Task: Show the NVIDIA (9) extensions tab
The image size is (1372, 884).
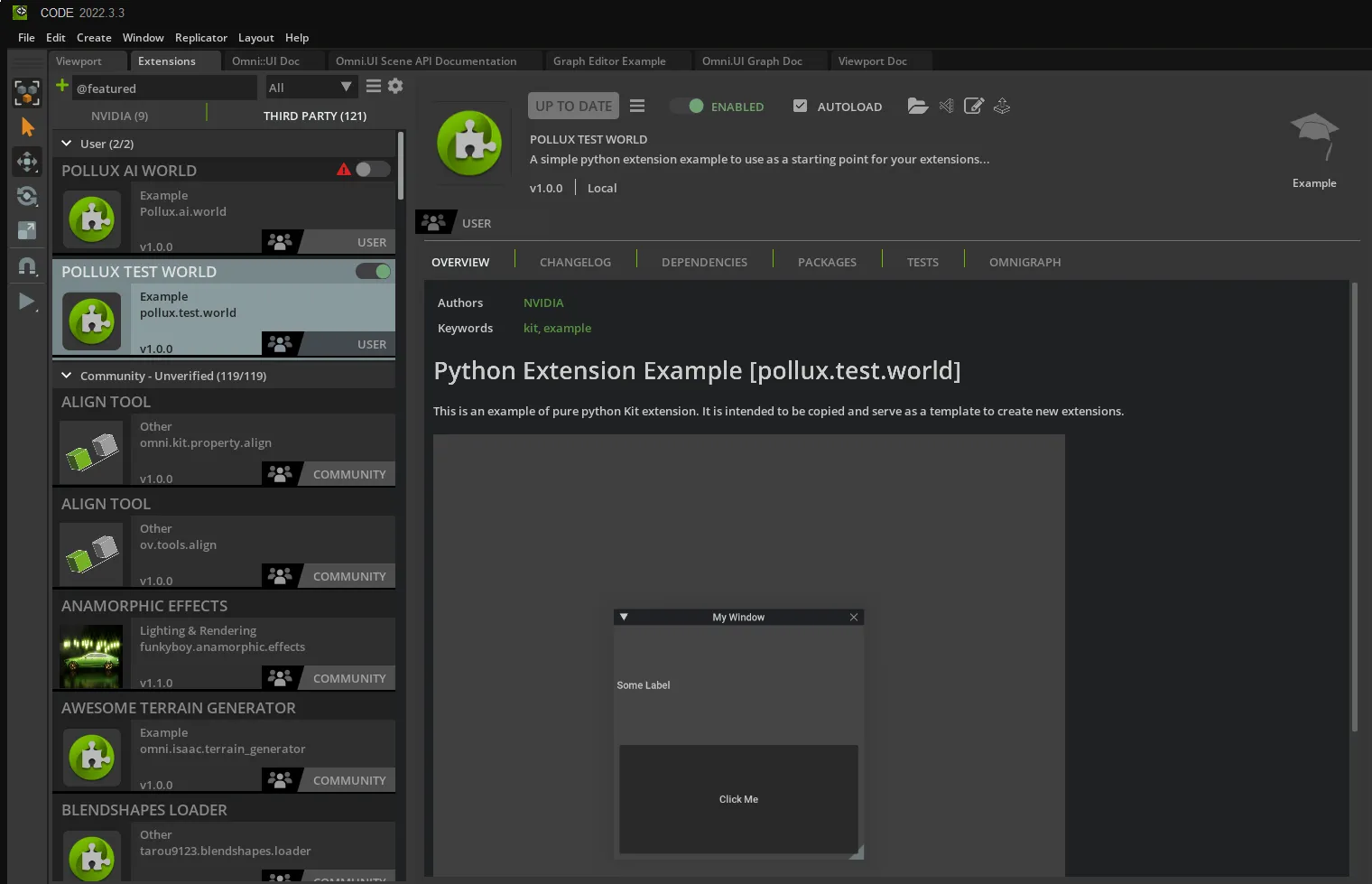Action: point(120,116)
